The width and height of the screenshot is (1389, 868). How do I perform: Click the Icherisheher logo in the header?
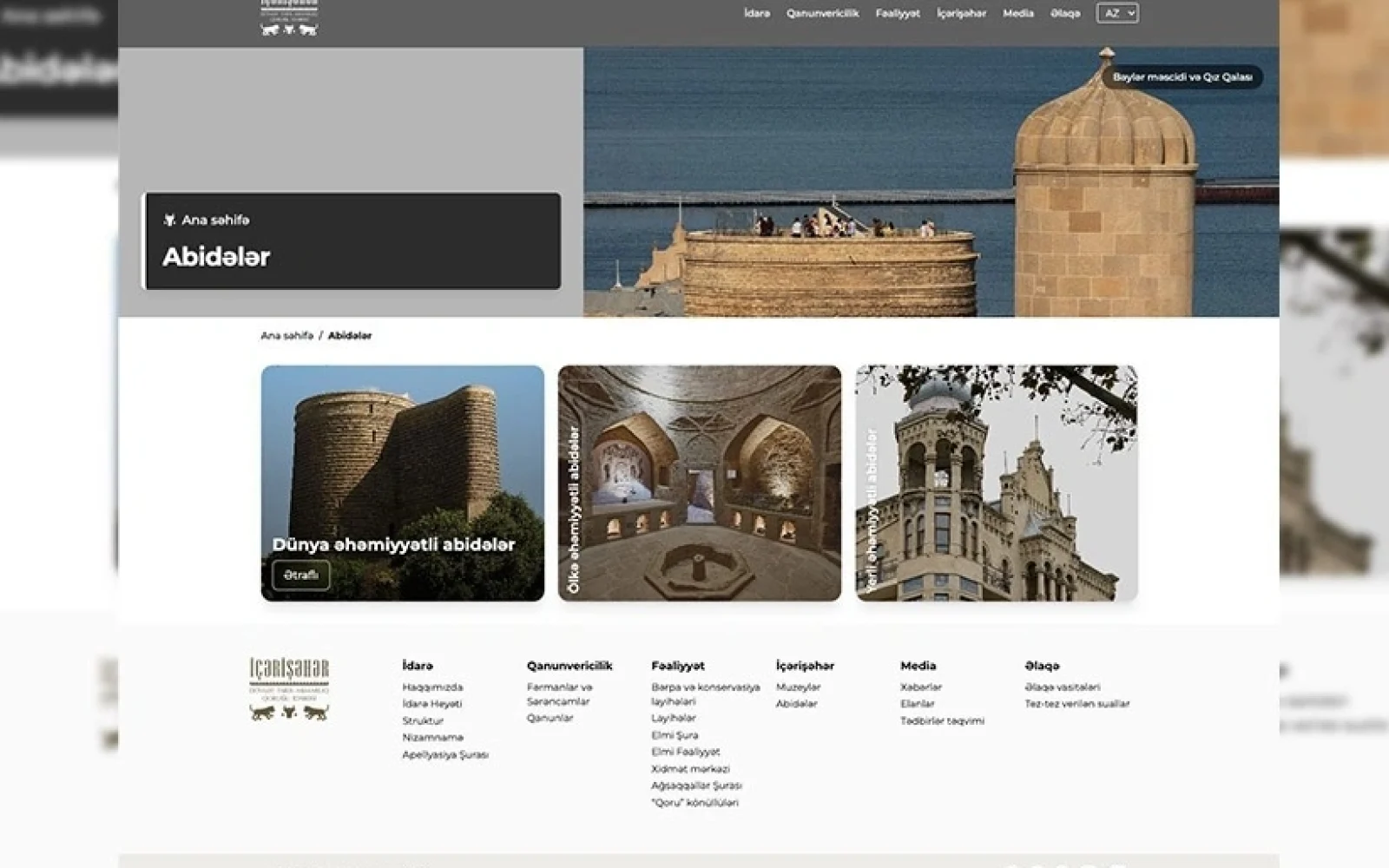pyautogui.click(x=289, y=18)
